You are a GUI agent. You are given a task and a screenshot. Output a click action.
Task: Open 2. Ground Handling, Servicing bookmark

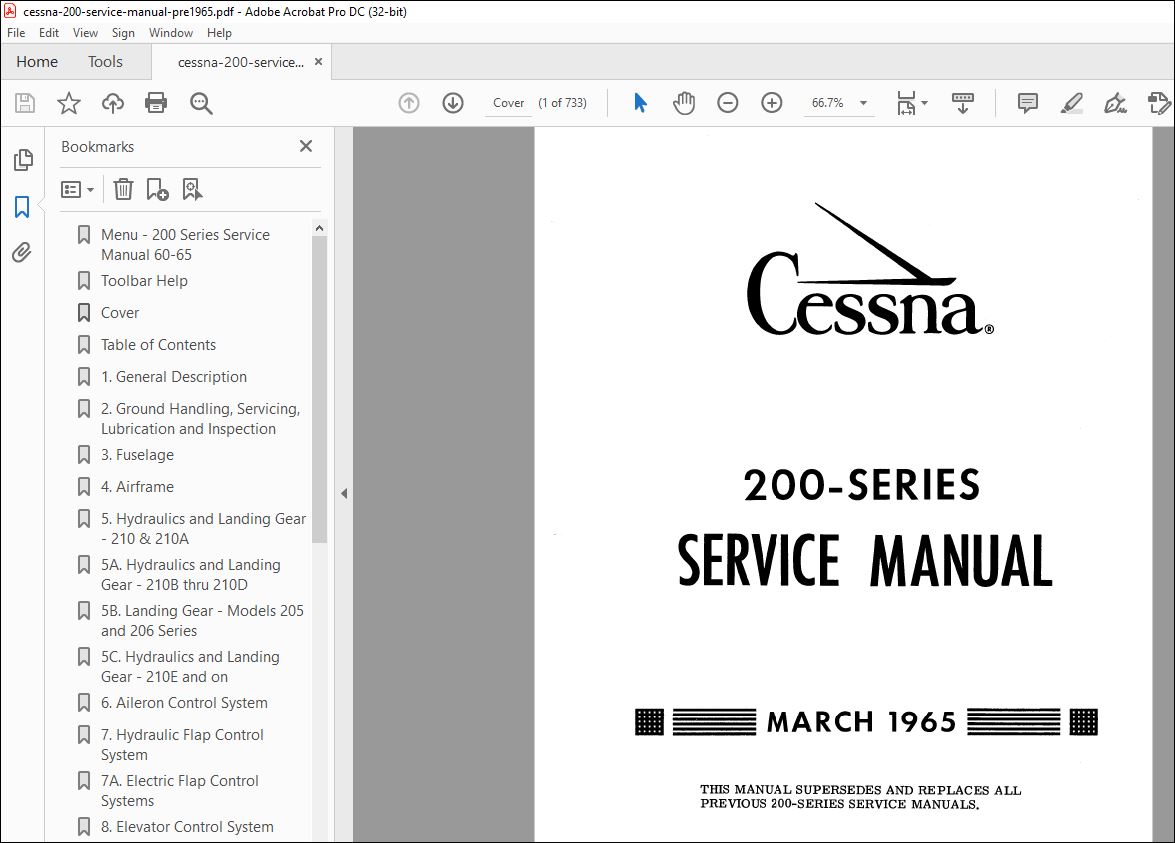[200, 419]
